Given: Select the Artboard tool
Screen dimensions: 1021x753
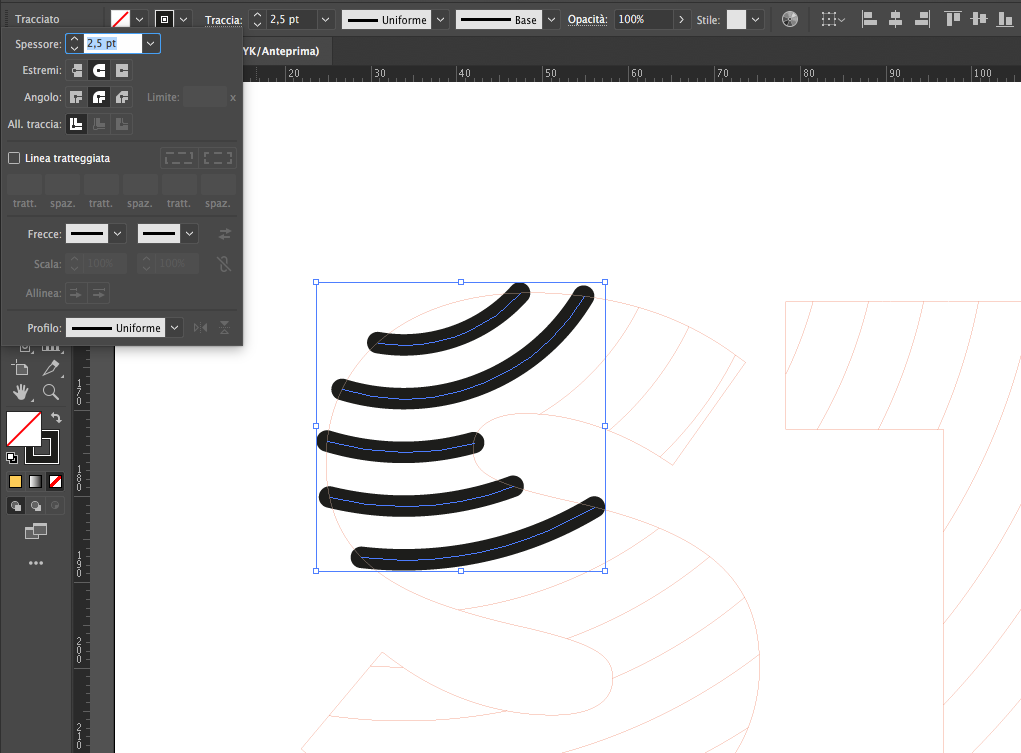Looking at the screenshot, I should [x=20, y=368].
